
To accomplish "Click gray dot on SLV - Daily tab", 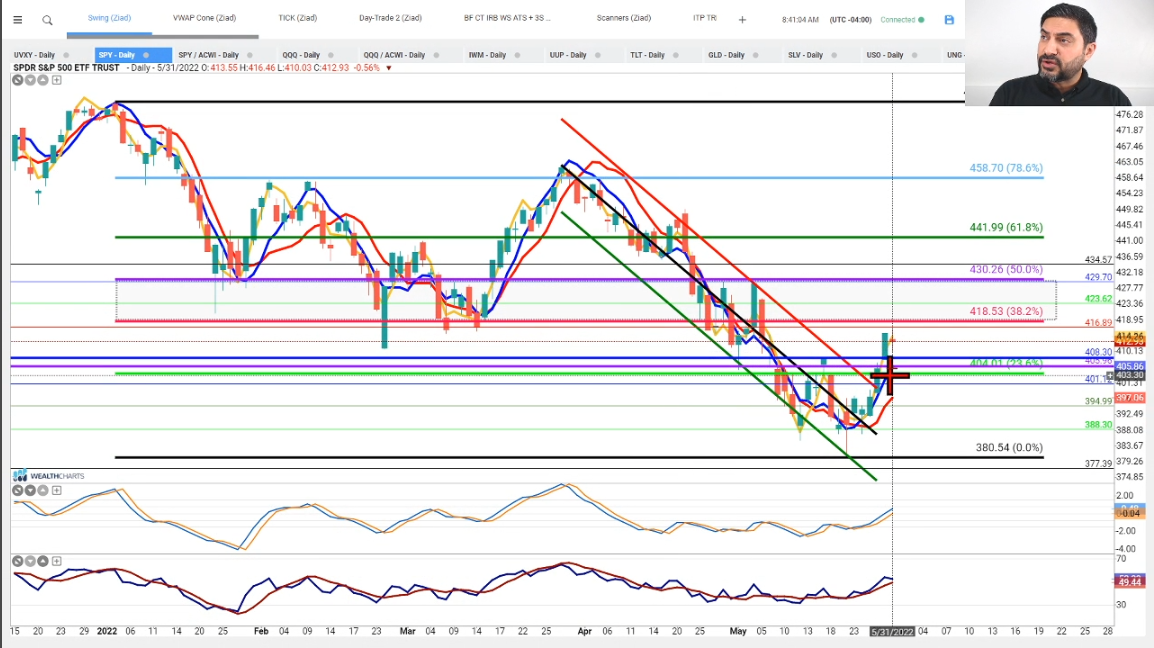I will click(x=834, y=55).
